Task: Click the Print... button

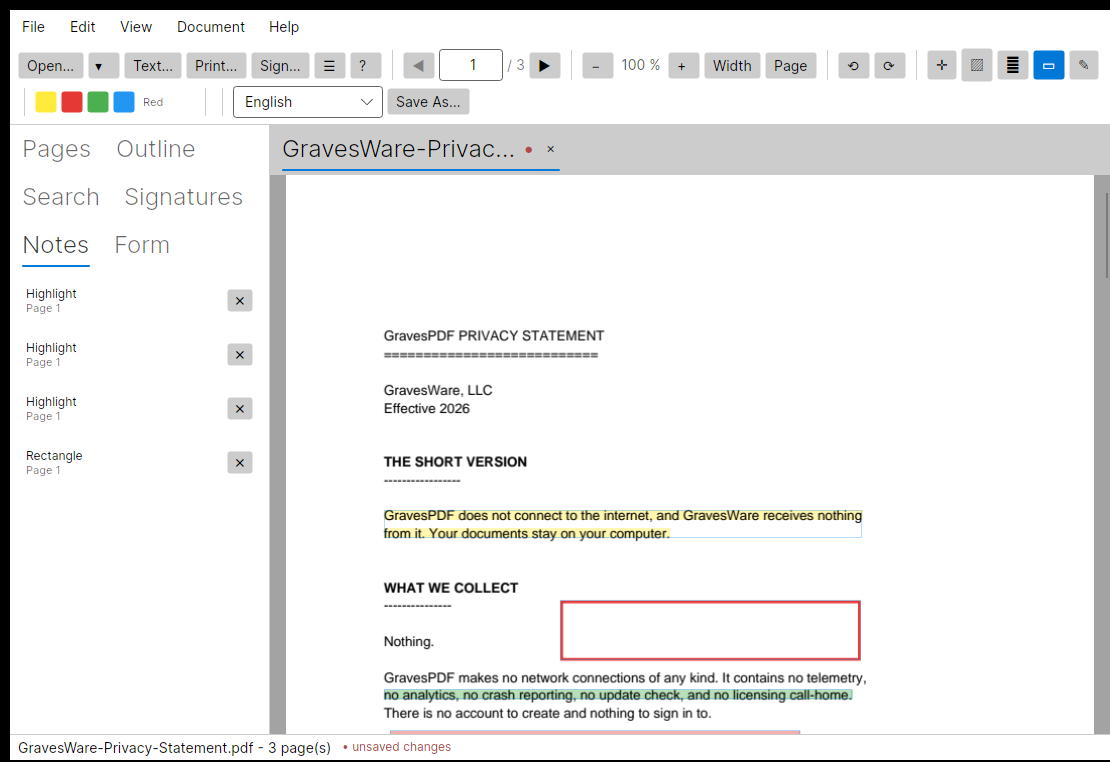Action: click(216, 66)
